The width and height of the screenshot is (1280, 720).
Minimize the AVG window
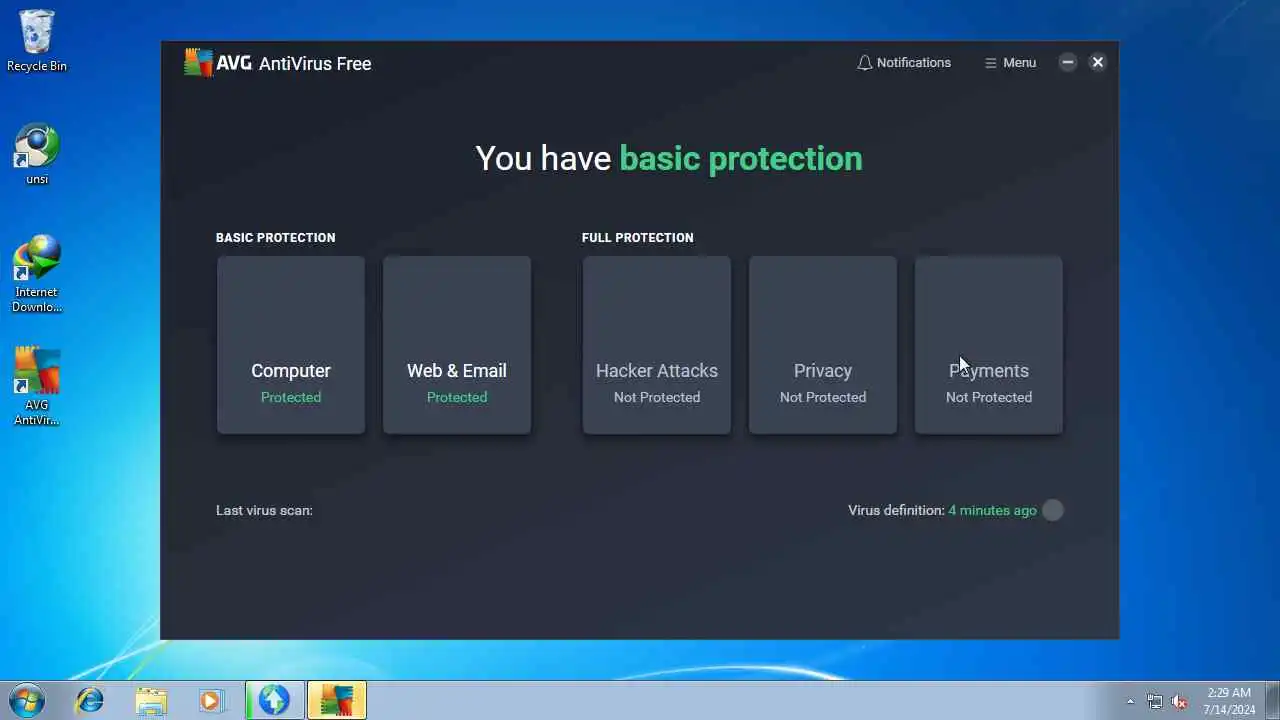click(x=1067, y=62)
